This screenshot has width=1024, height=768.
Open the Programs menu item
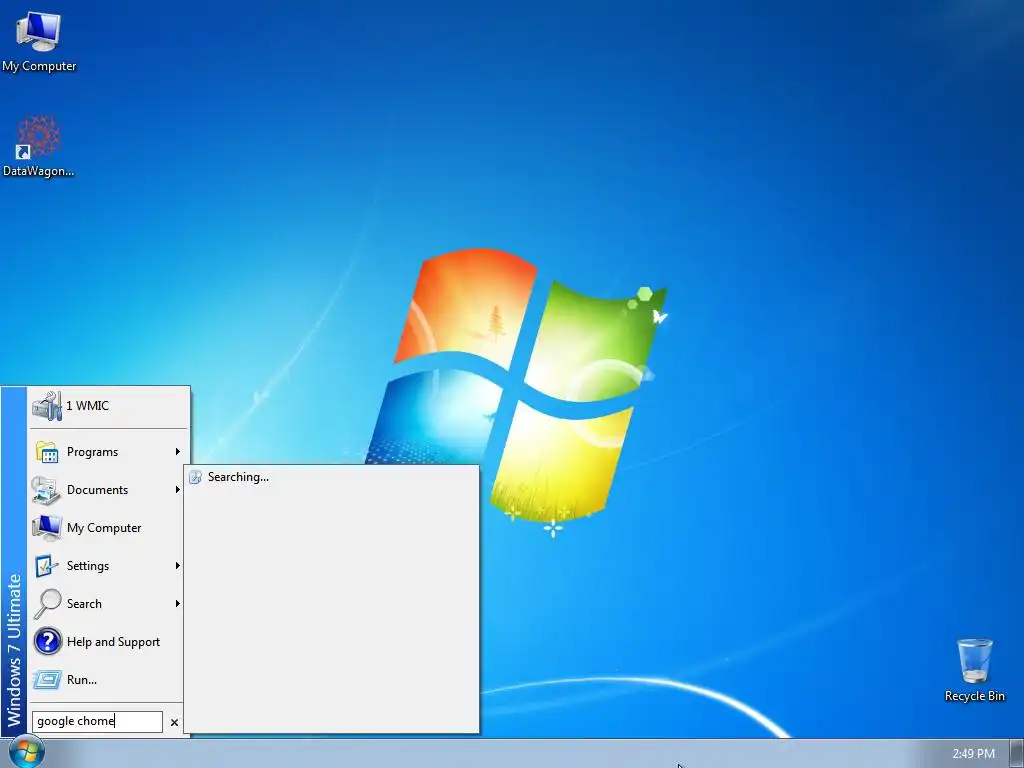pyautogui.click(x=108, y=452)
